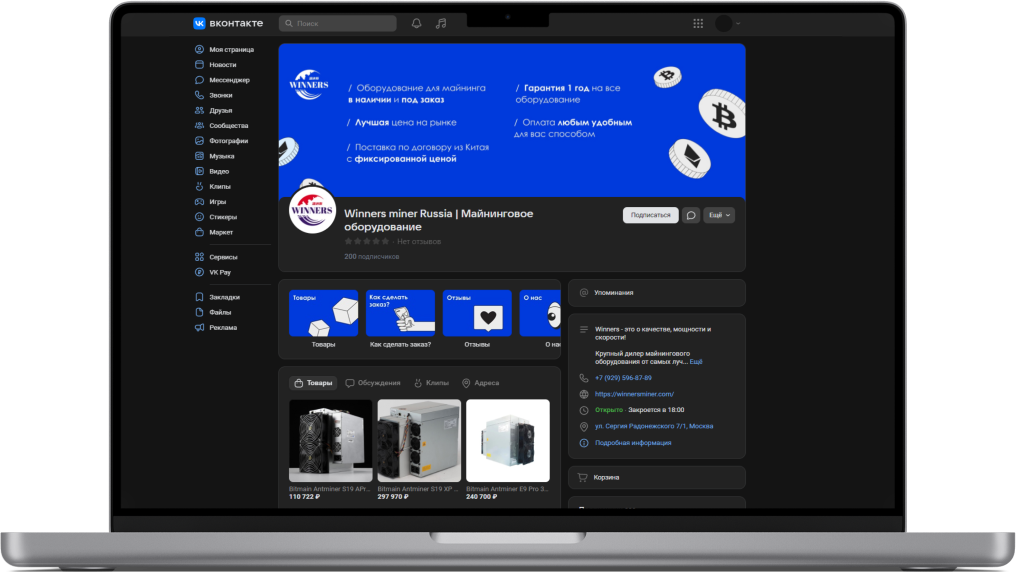This screenshot has width=1016, height=572.
Task: Click the 240 700 ₽ price
Action: [481, 497]
